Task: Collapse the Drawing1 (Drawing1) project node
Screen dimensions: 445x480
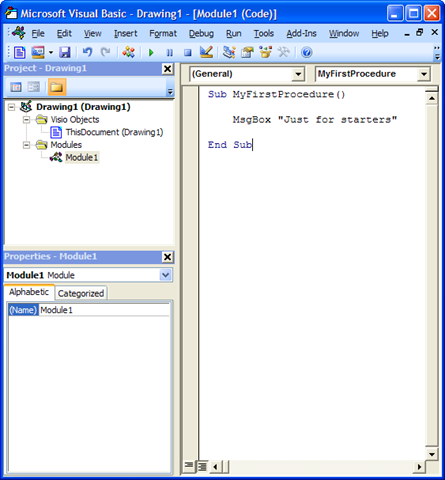Action: click(x=12, y=107)
